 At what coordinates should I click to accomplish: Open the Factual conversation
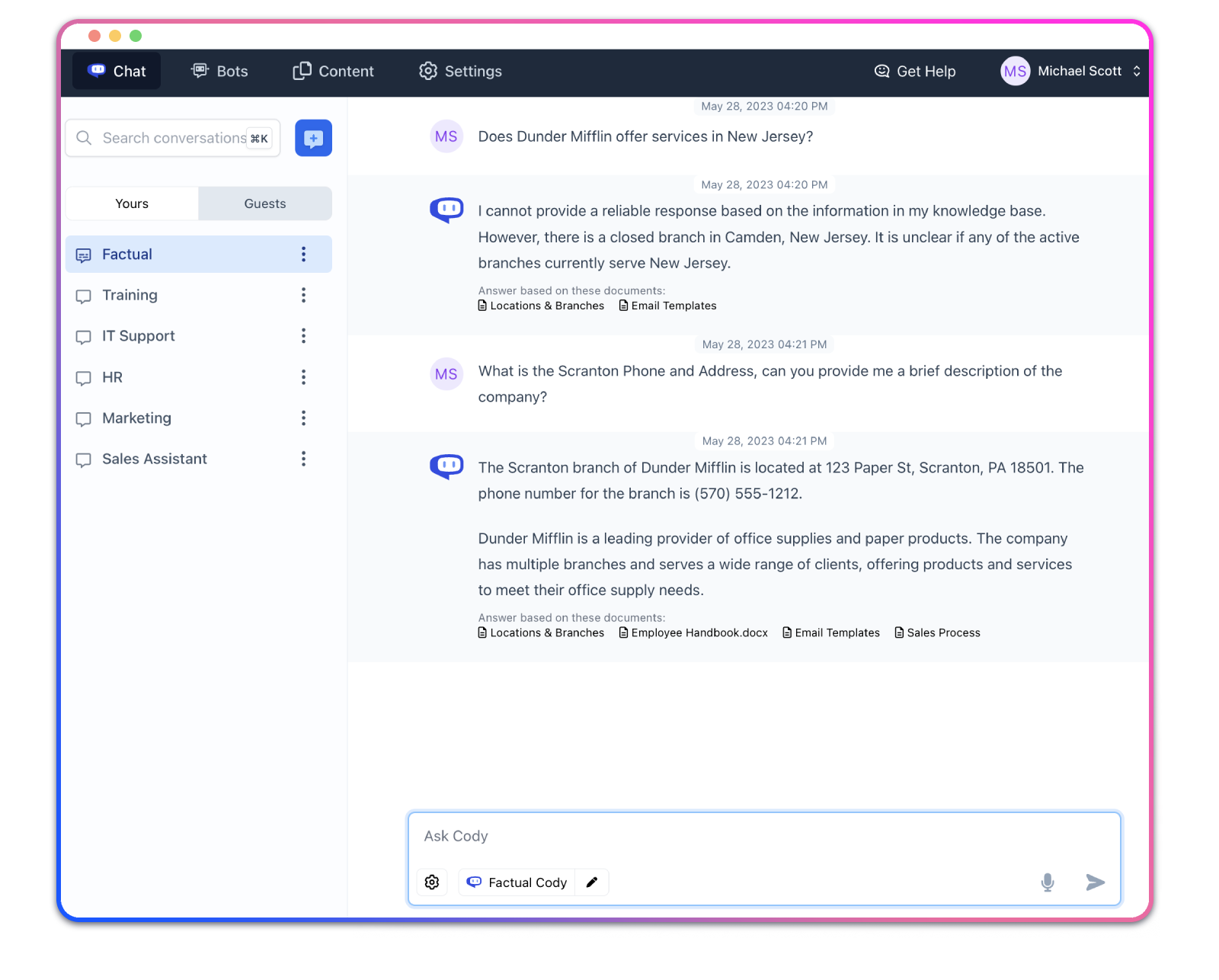tap(199, 254)
